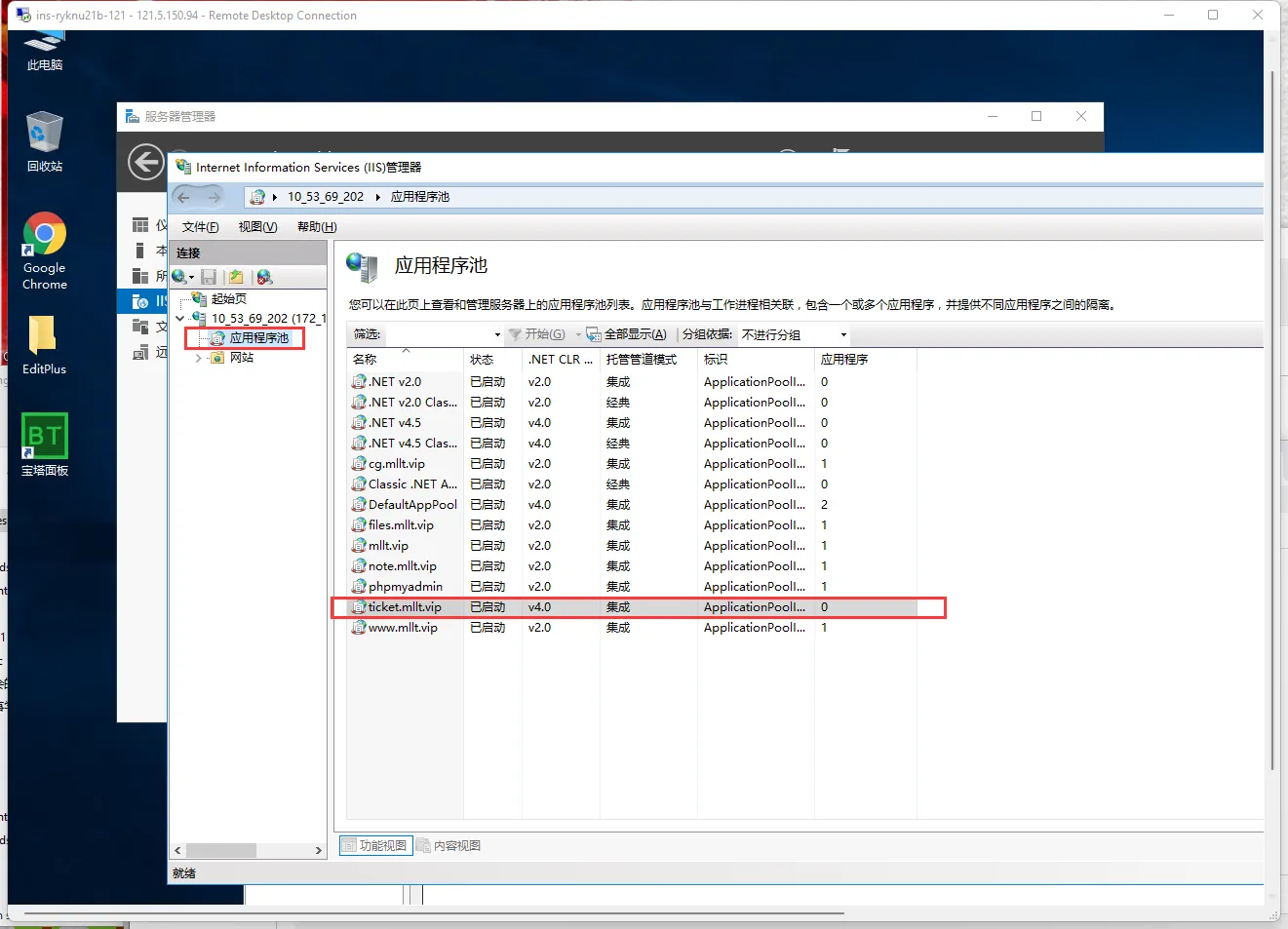Click the 全部显示 show all icon

click(593, 334)
